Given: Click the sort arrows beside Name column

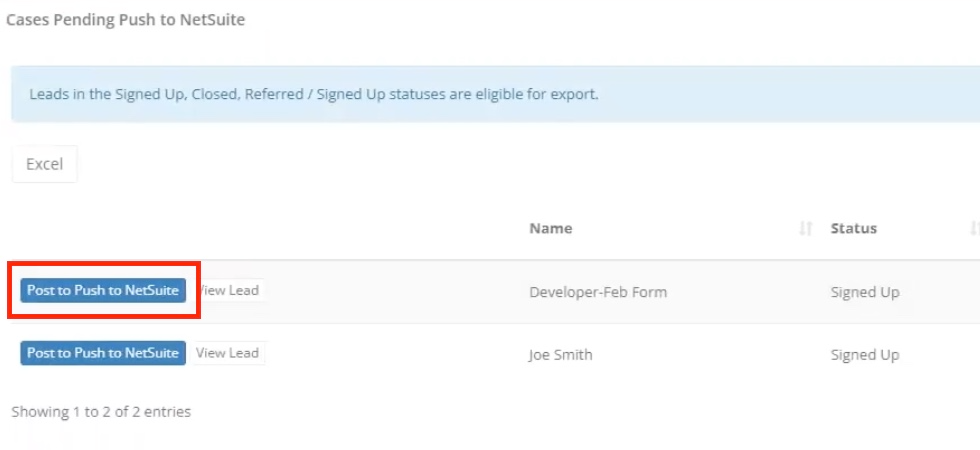Looking at the screenshot, I should [806, 229].
